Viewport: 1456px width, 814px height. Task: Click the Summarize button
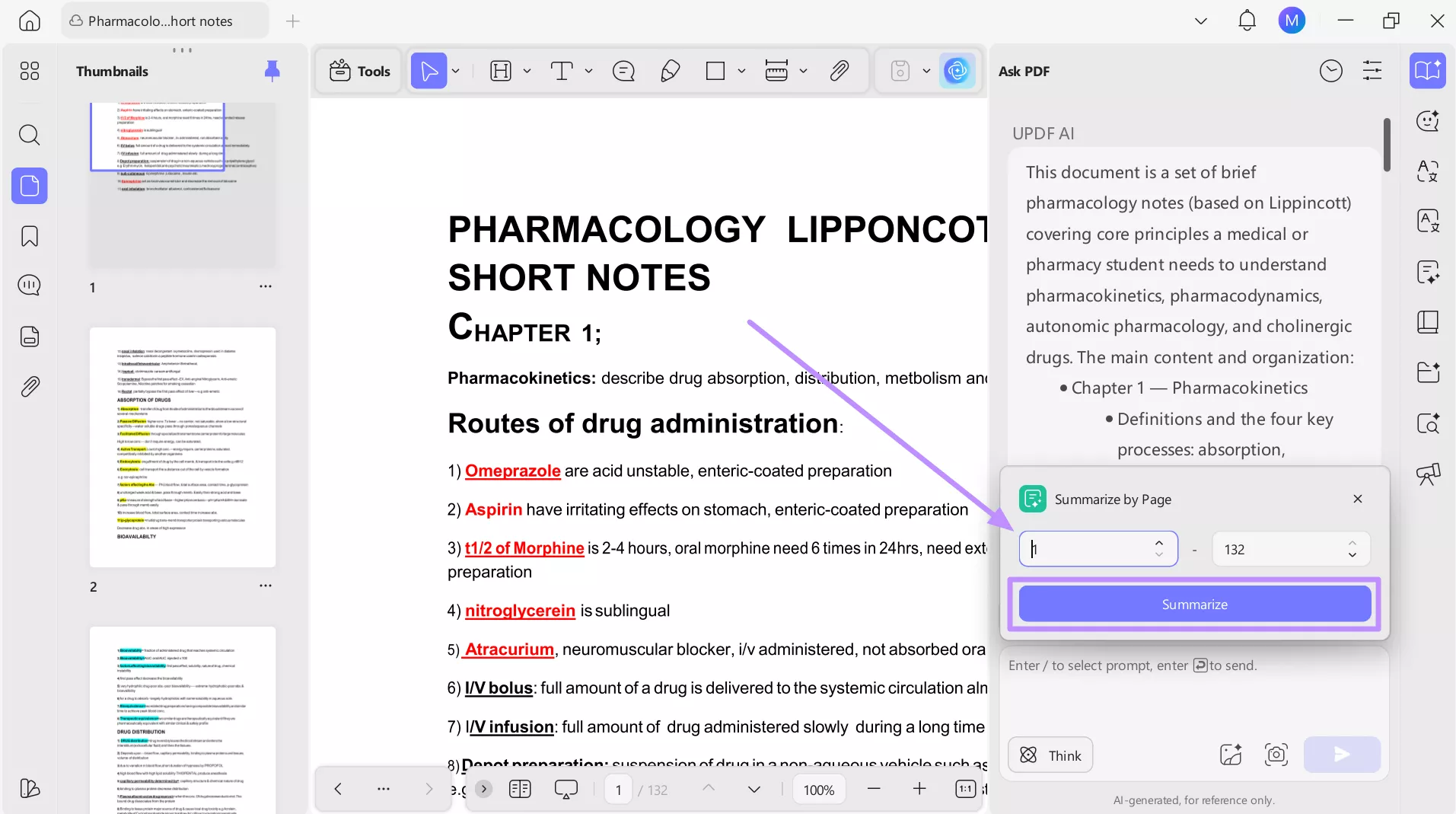[x=1193, y=604]
